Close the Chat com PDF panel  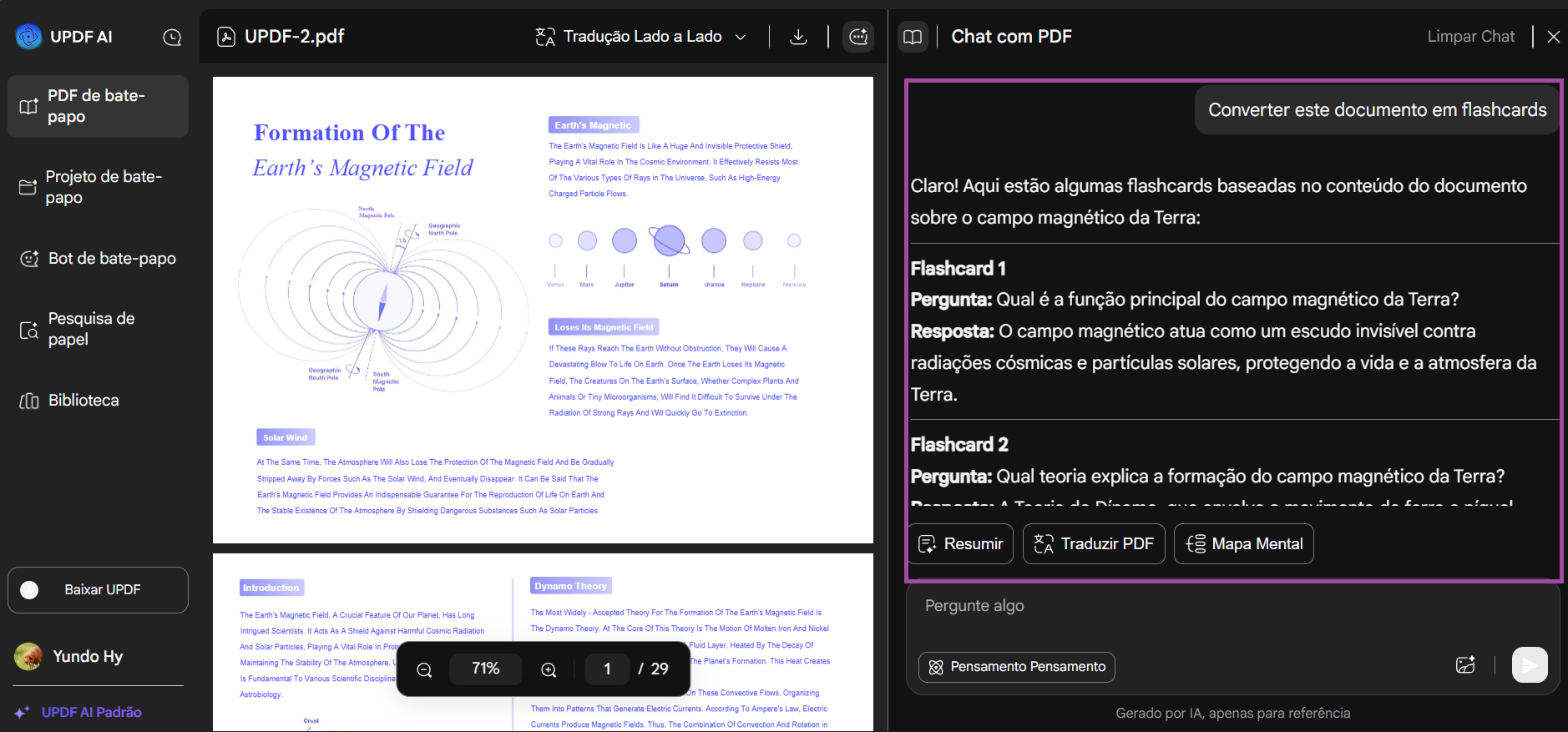[x=1553, y=37]
